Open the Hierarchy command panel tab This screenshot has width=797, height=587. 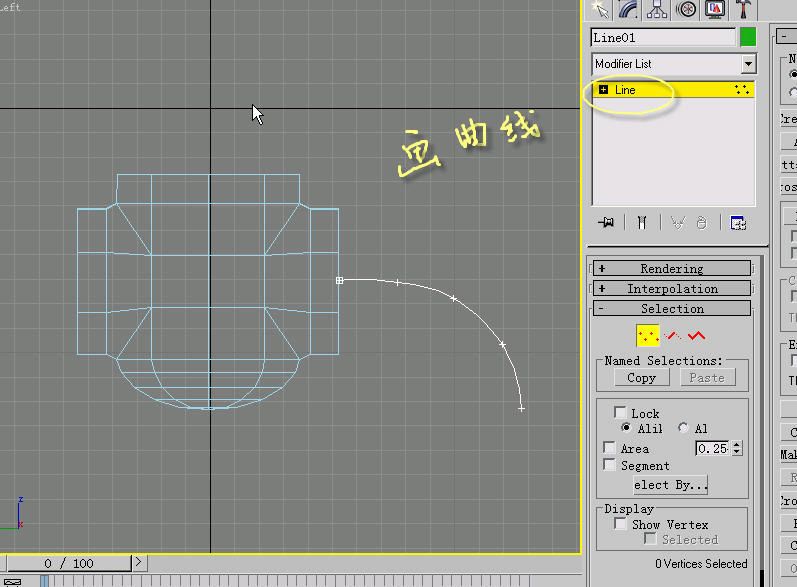pyautogui.click(x=657, y=9)
